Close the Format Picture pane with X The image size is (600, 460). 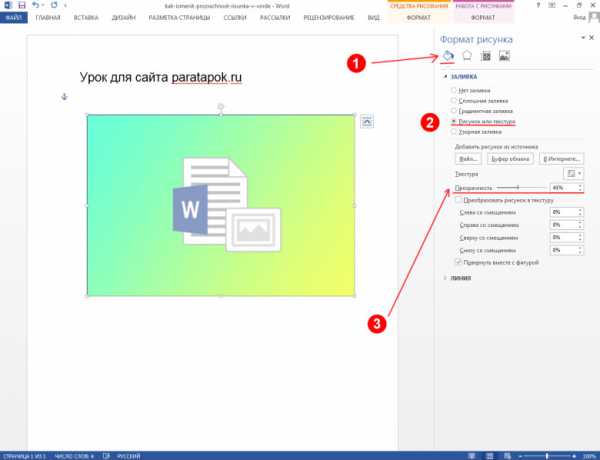click(592, 38)
